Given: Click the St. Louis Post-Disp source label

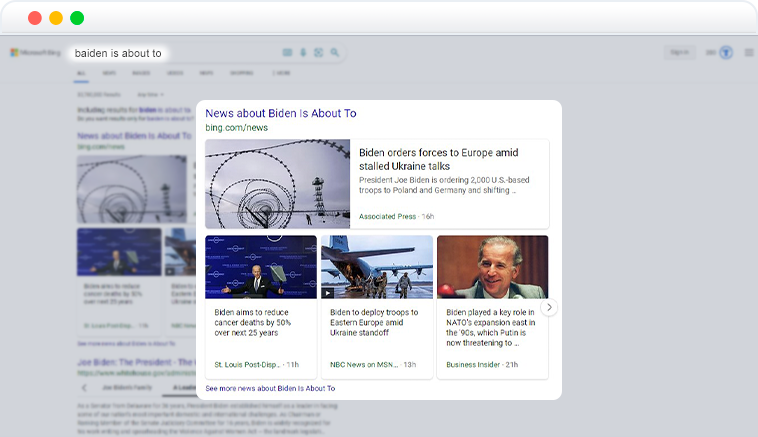Looking at the screenshot, I should coord(247,364).
